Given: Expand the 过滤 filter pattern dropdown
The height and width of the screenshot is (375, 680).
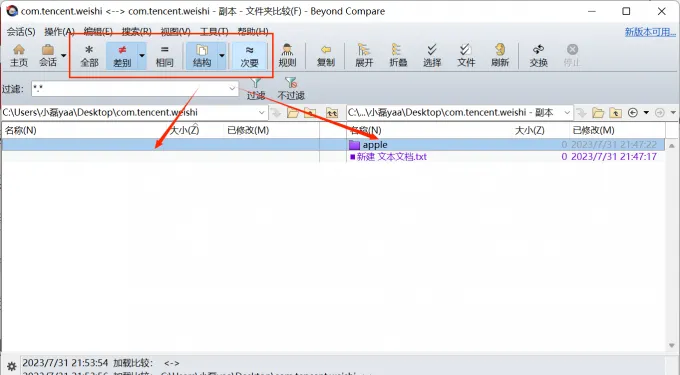Looking at the screenshot, I should click(232, 89).
